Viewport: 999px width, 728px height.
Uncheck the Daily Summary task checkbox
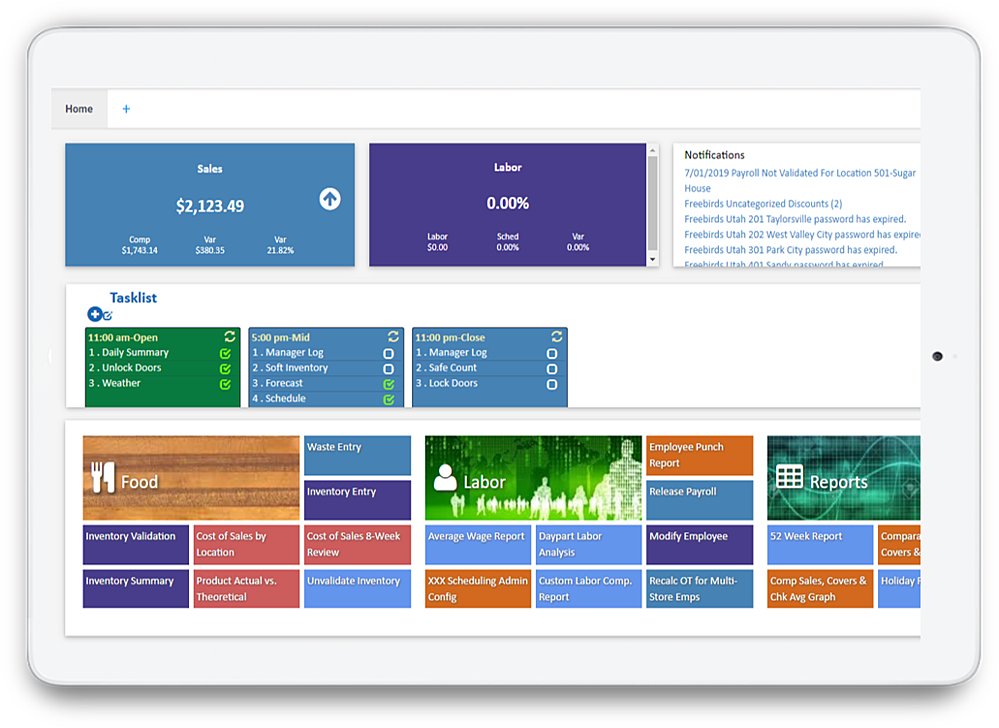225,353
